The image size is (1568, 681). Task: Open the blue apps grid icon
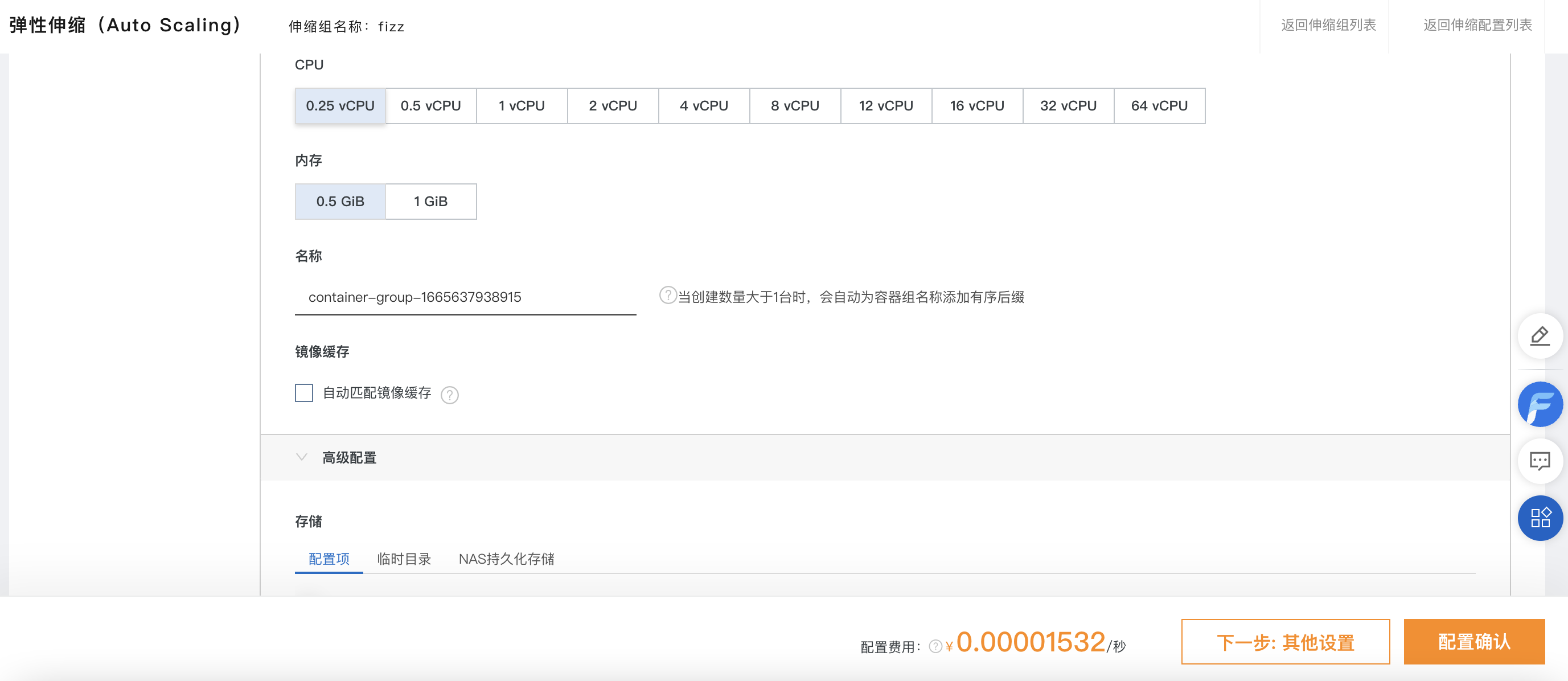(x=1540, y=518)
